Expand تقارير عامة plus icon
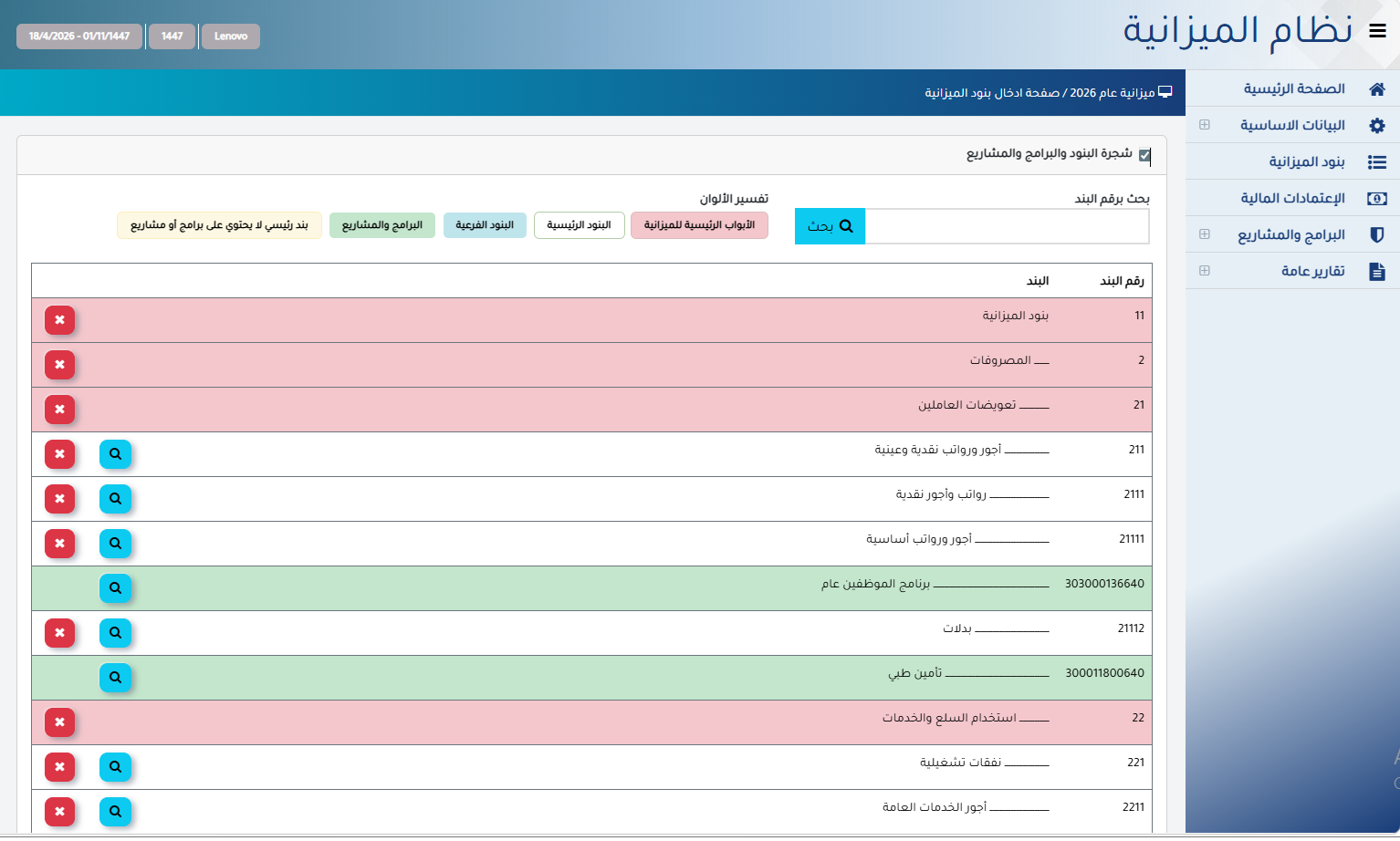Viewport: 1400px width, 841px height. (1205, 271)
